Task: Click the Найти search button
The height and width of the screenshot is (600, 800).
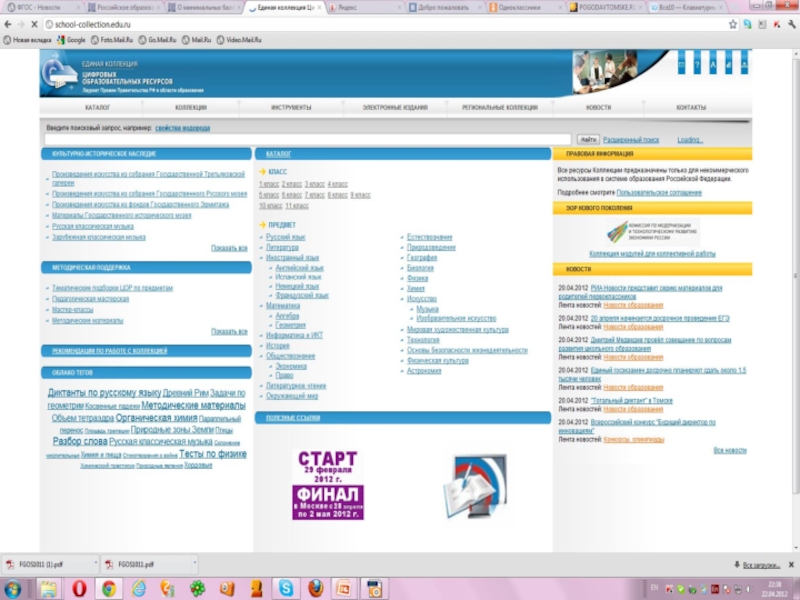Action: pos(588,139)
